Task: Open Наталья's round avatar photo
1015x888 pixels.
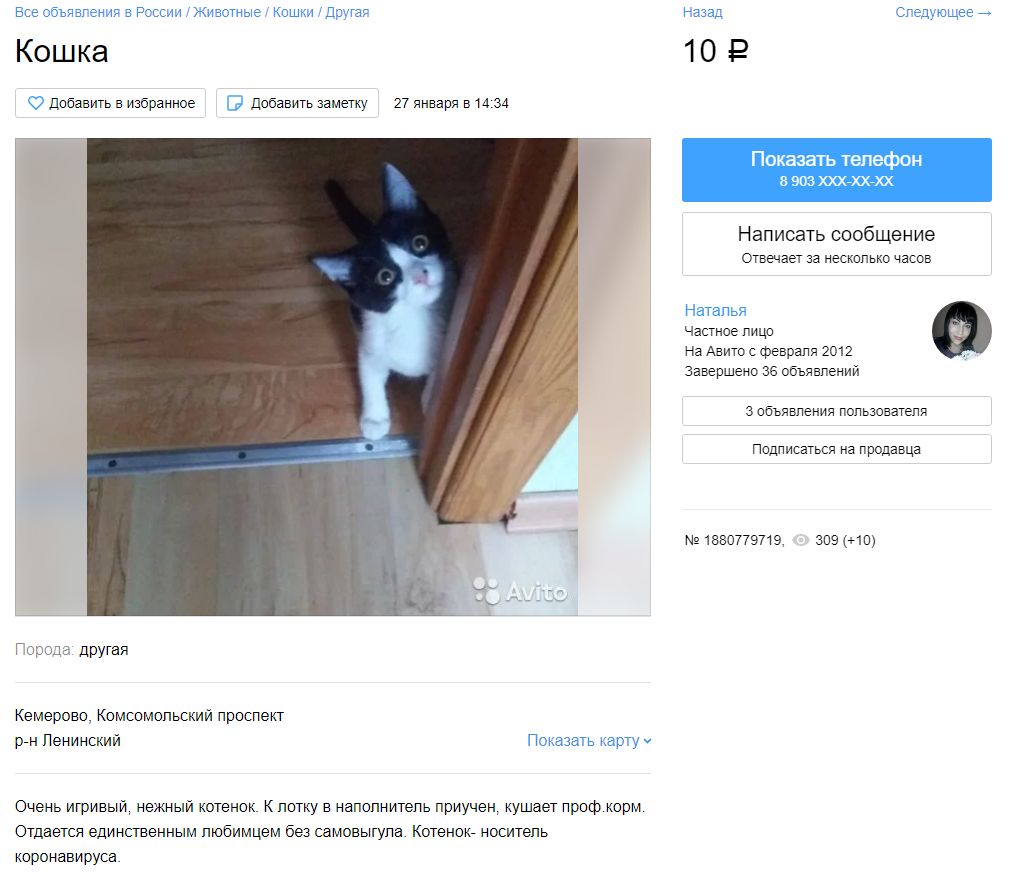Action: click(x=961, y=331)
